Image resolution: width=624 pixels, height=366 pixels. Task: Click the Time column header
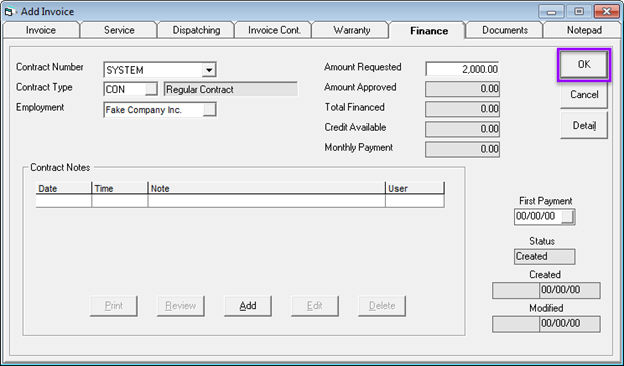point(119,189)
